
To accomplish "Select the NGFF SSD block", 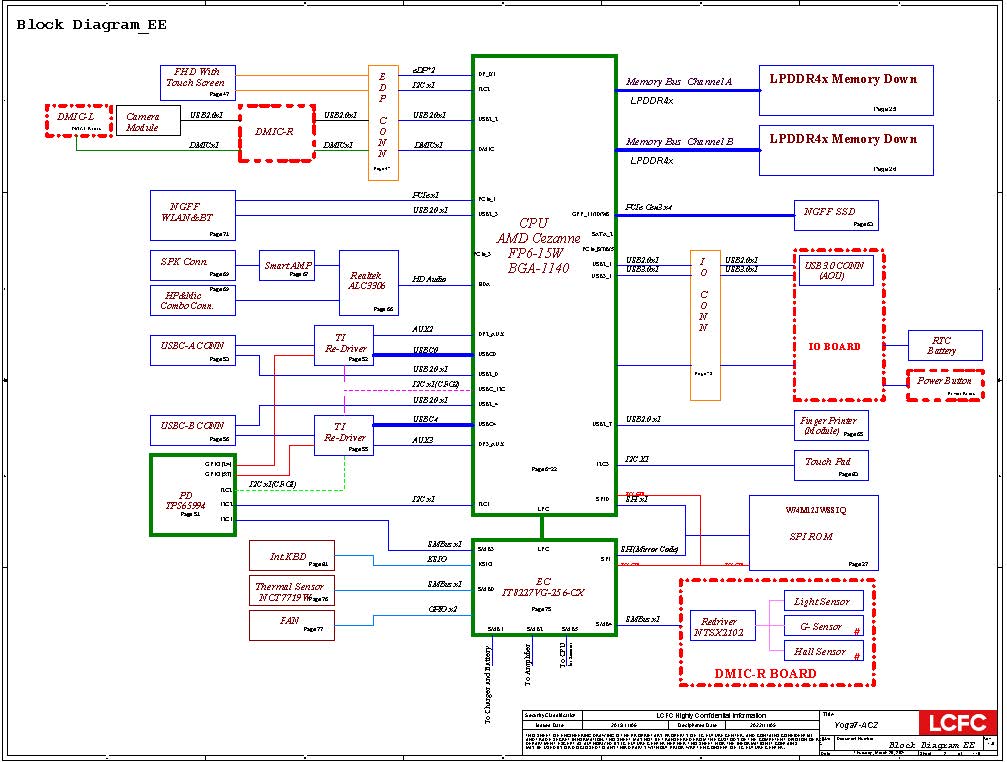I will click(x=836, y=215).
